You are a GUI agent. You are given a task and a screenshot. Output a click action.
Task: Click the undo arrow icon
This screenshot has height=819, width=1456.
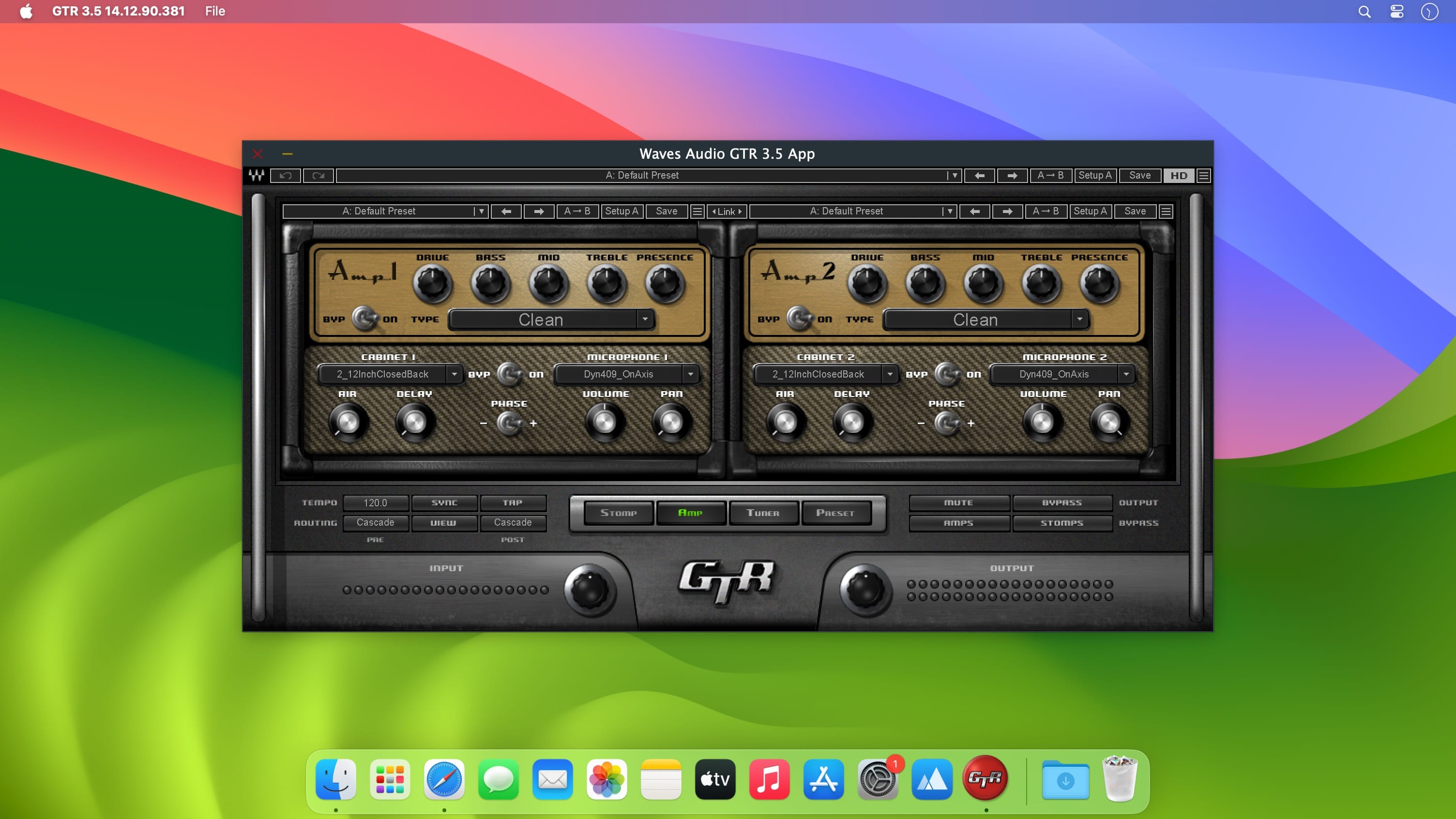tap(286, 175)
